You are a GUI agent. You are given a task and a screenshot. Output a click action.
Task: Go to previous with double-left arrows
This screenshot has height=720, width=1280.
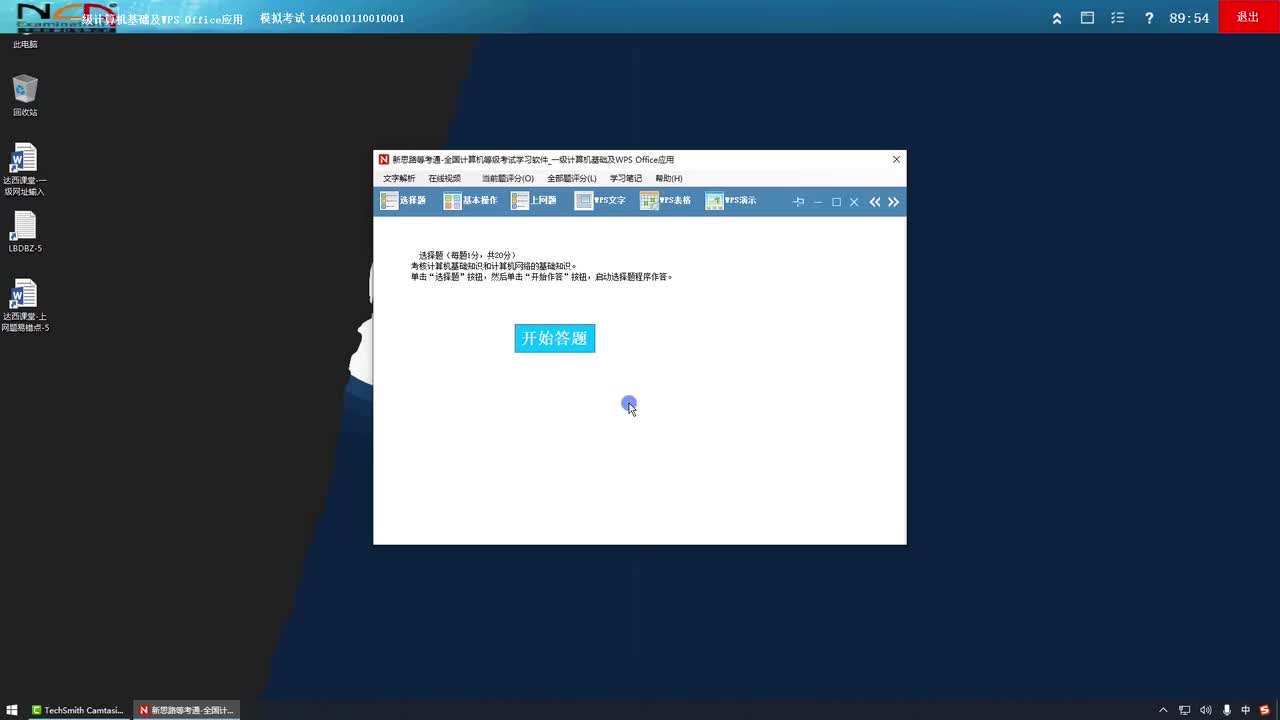pos(875,202)
